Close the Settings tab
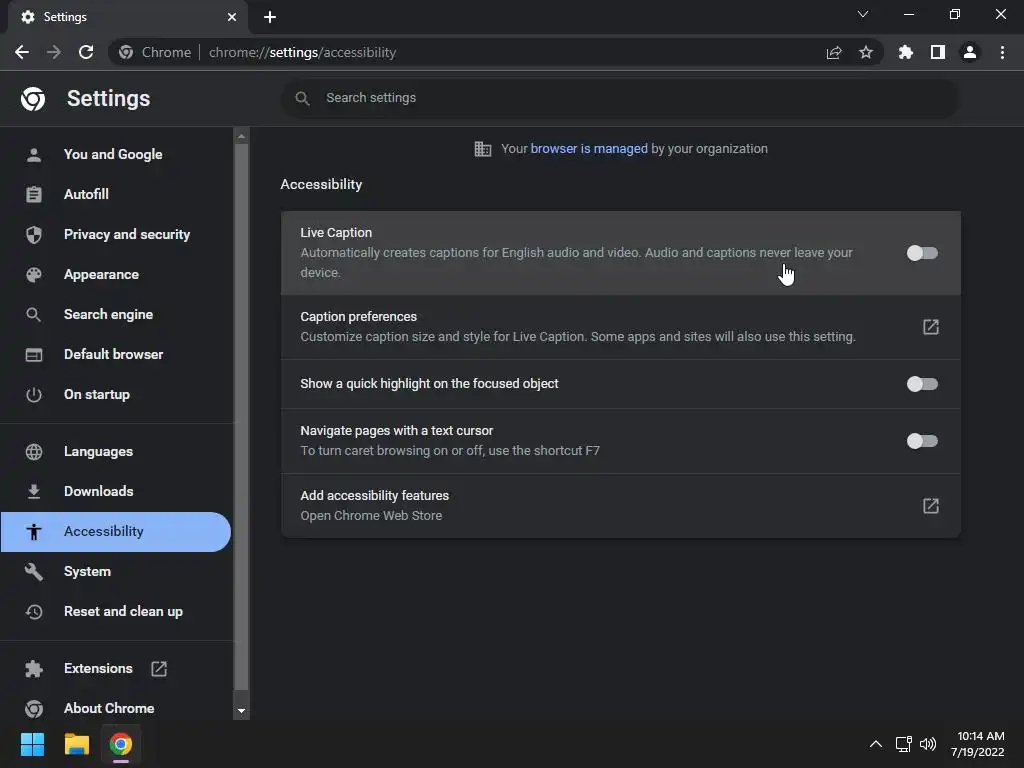 (x=232, y=17)
